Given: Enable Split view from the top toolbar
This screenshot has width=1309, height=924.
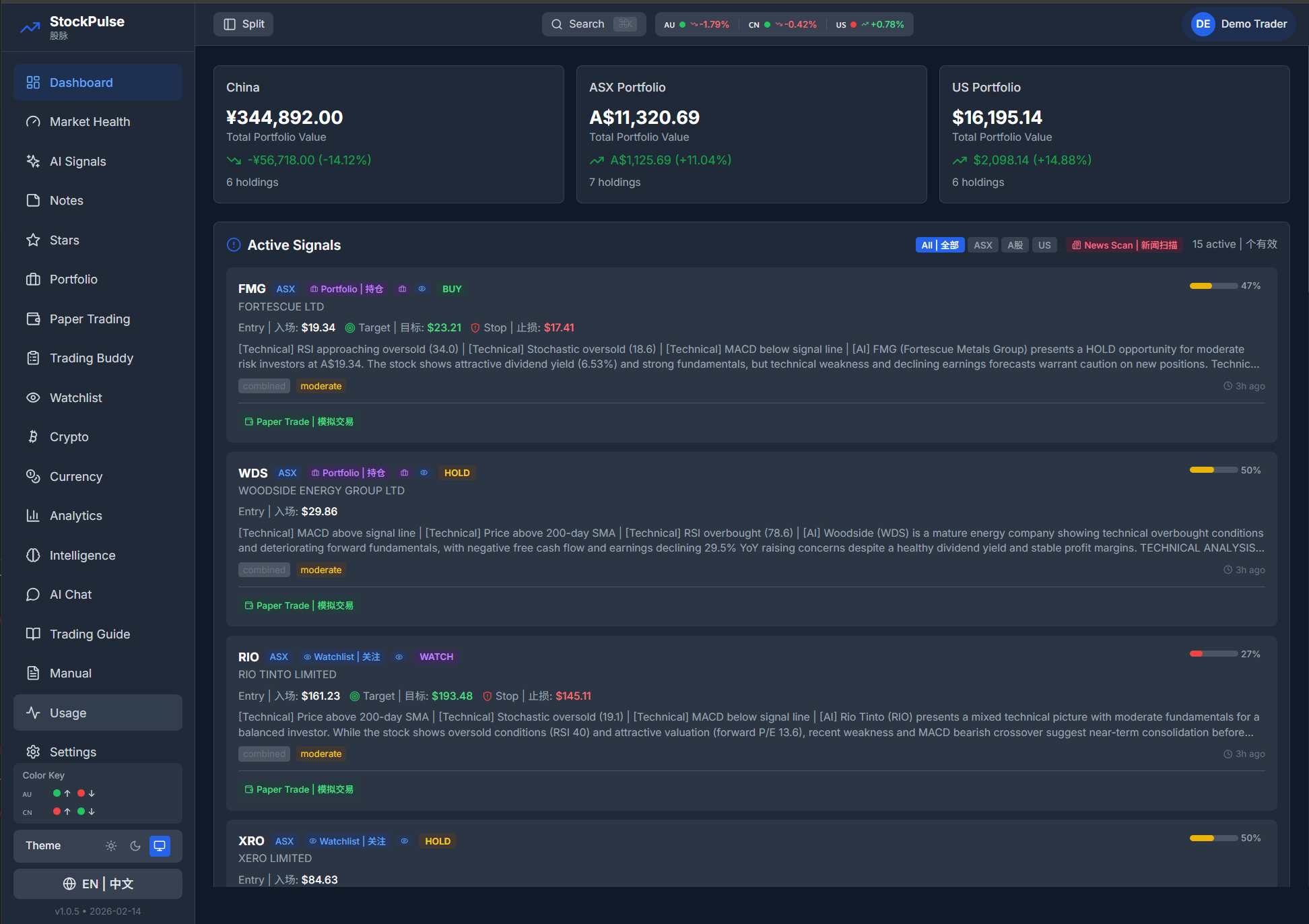Looking at the screenshot, I should (242, 24).
